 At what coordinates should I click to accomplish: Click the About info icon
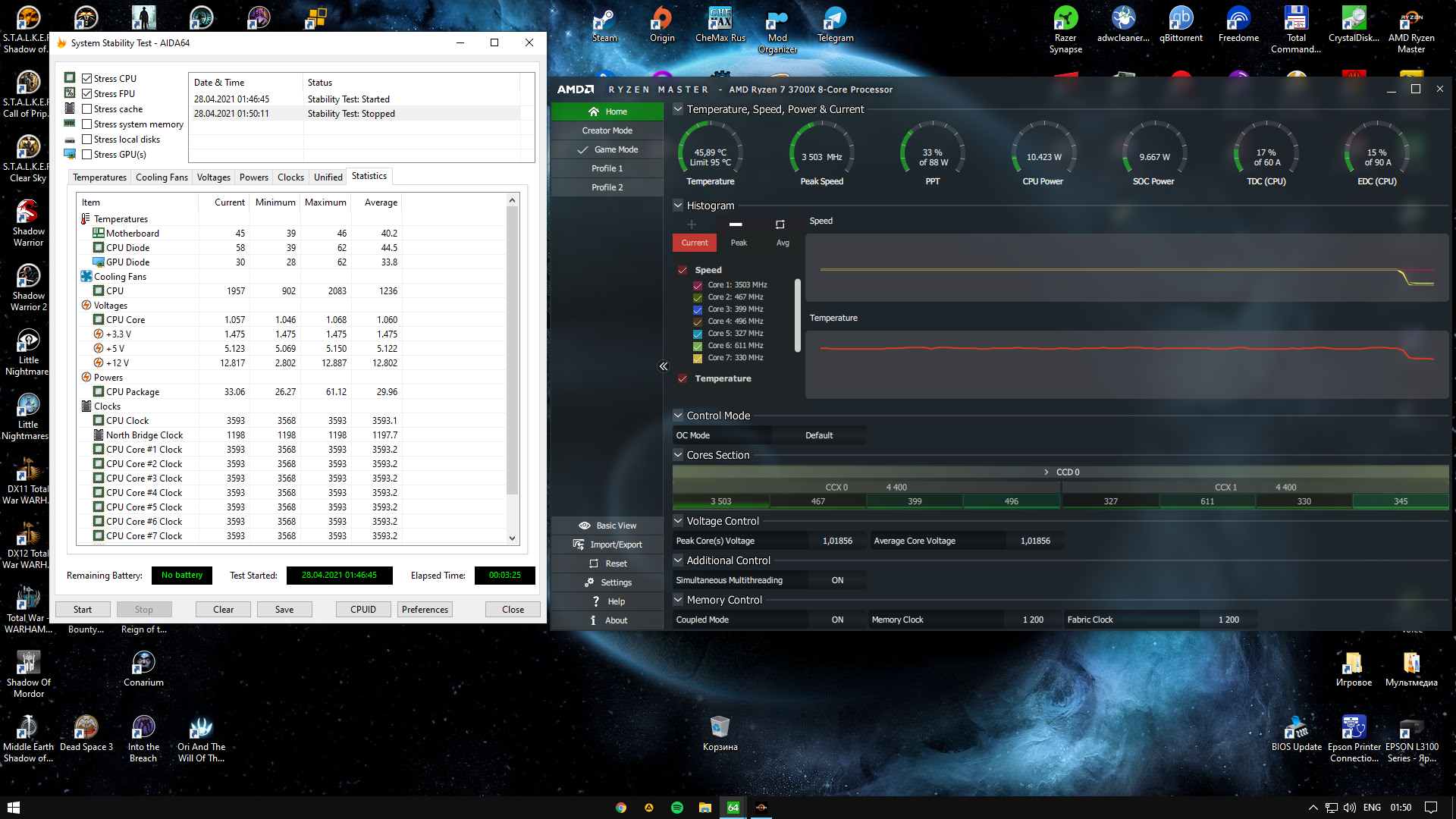tap(593, 620)
